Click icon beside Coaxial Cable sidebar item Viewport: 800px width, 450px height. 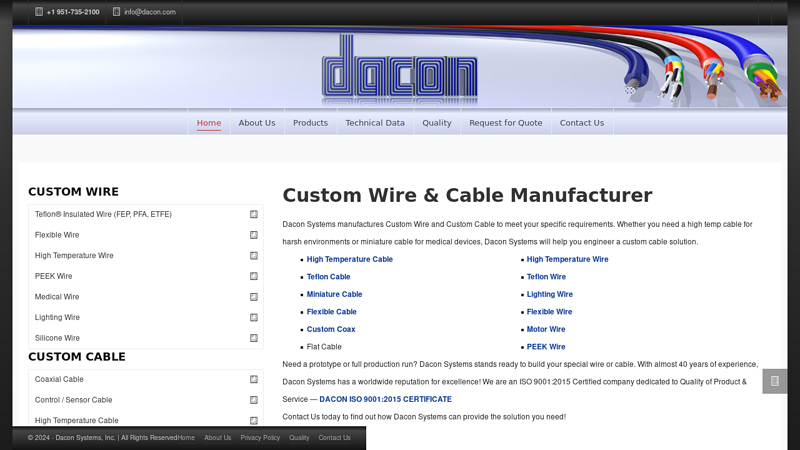(254, 379)
